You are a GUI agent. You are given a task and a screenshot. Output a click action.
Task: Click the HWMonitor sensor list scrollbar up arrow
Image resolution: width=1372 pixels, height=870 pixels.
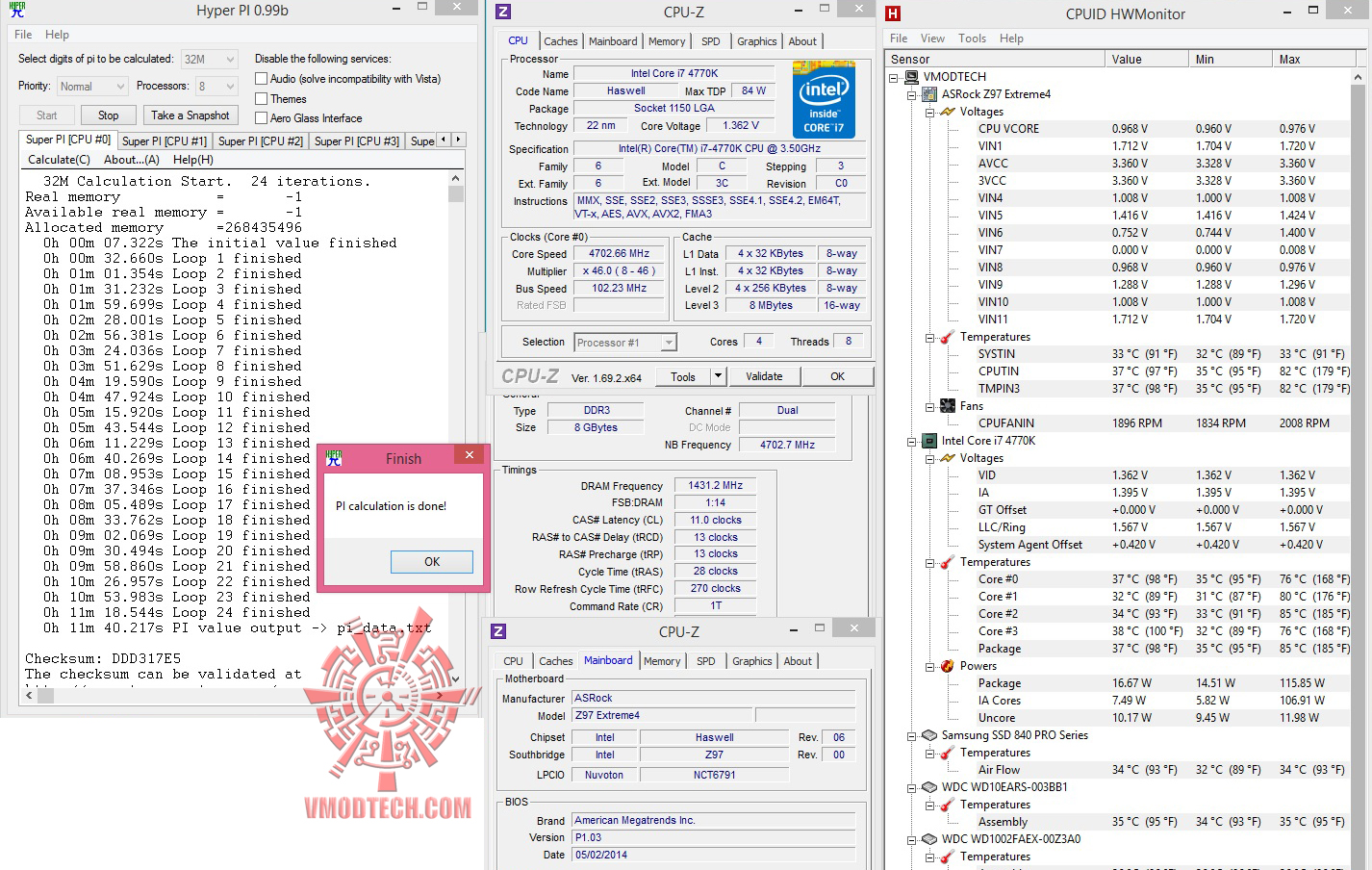(1359, 76)
